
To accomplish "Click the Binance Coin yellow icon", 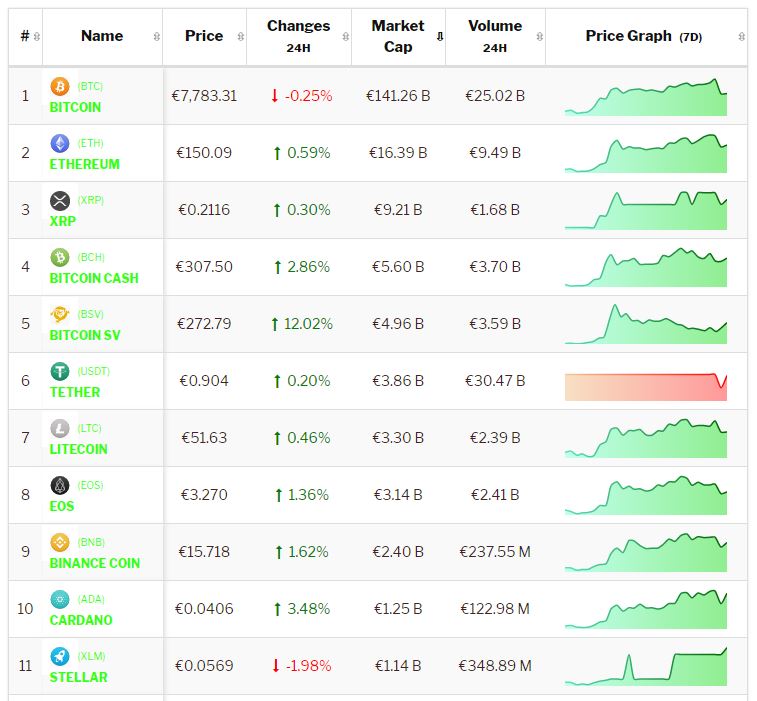I will [x=59, y=543].
